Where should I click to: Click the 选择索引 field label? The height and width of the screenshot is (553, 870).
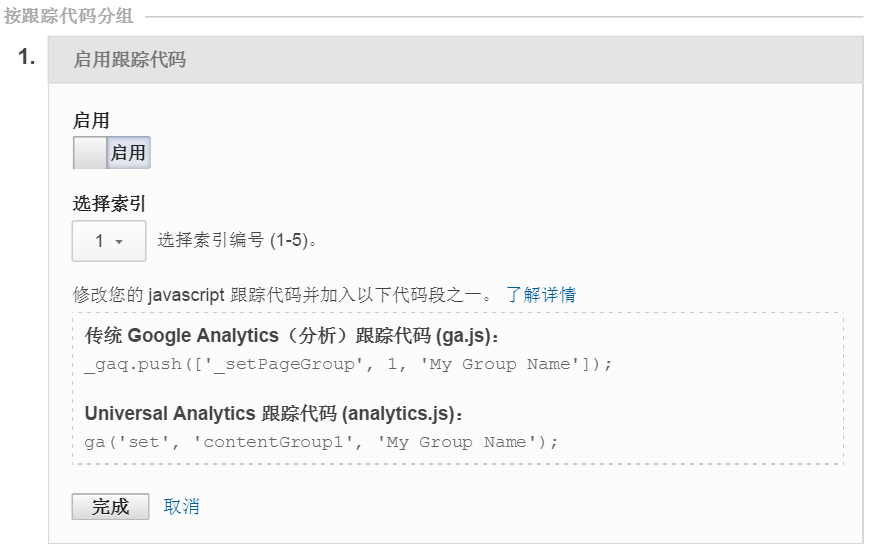[x=109, y=204]
